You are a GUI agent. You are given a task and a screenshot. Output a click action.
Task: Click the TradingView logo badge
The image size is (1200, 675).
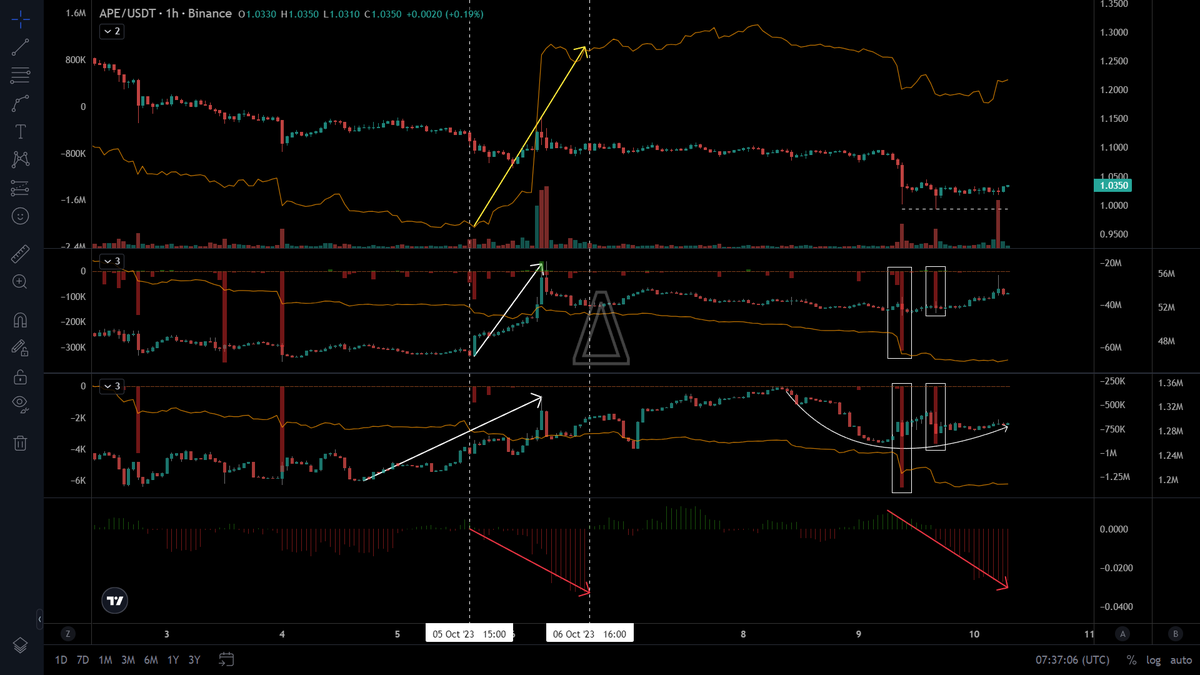click(x=114, y=600)
